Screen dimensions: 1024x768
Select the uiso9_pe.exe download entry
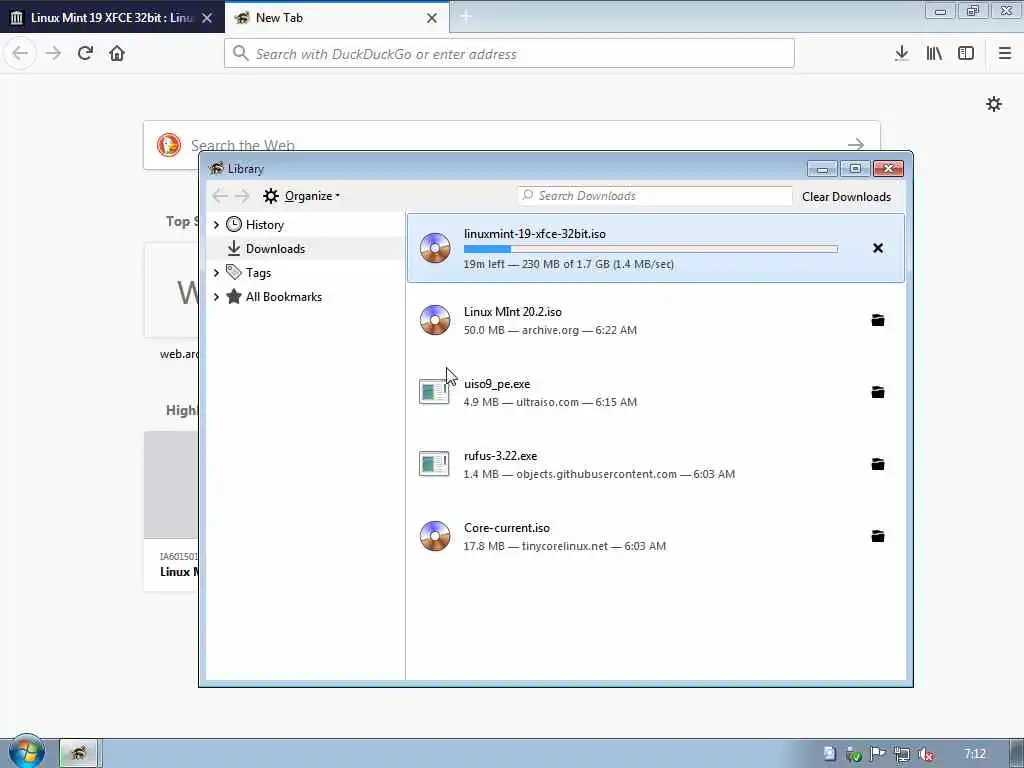[x=656, y=392]
